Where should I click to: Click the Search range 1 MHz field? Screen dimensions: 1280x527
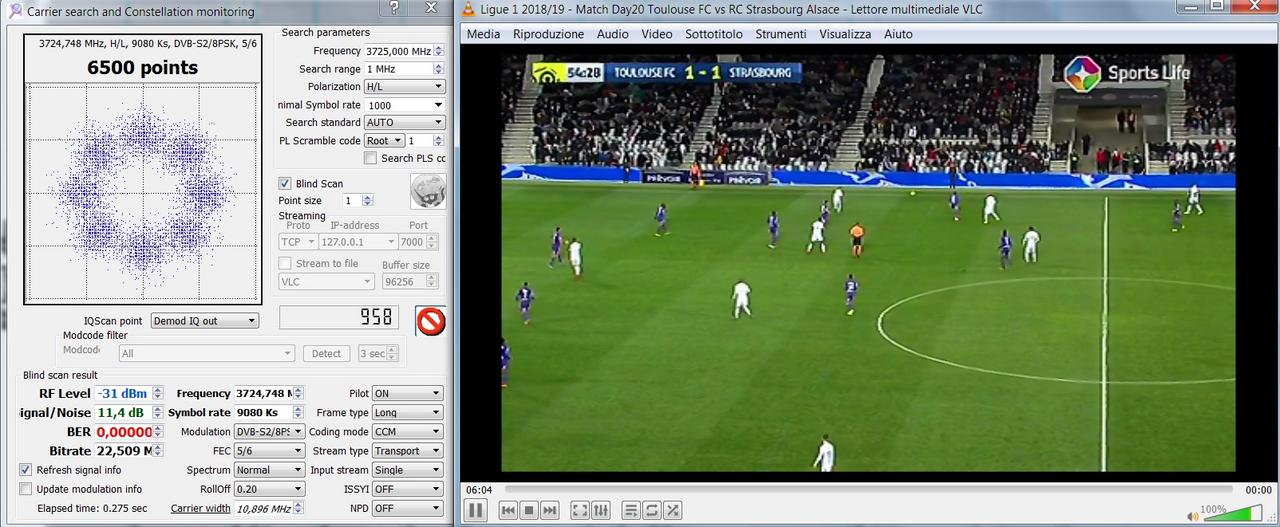point(404,69)
